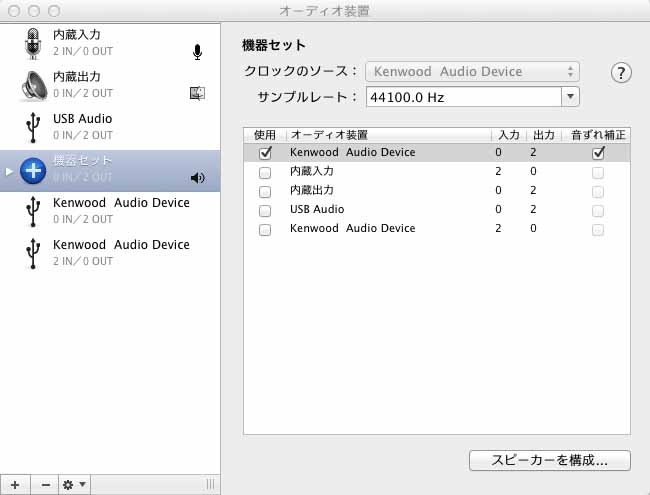
Task: Remove selected device with minus button
Action: (46, 485)
